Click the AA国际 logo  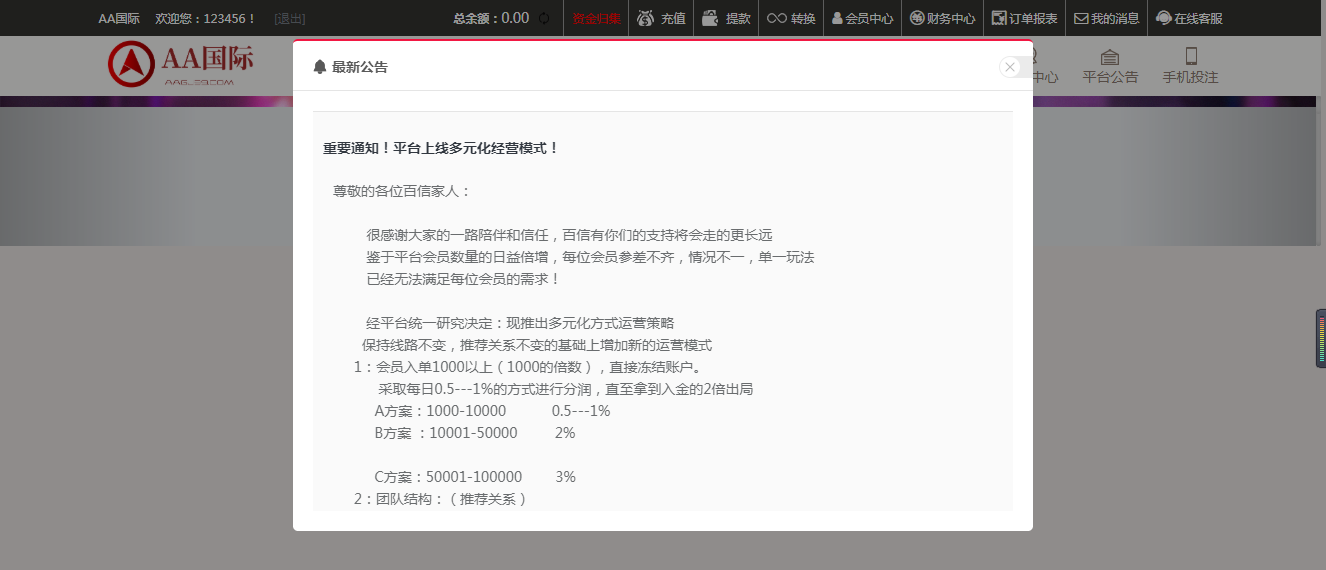181,64
